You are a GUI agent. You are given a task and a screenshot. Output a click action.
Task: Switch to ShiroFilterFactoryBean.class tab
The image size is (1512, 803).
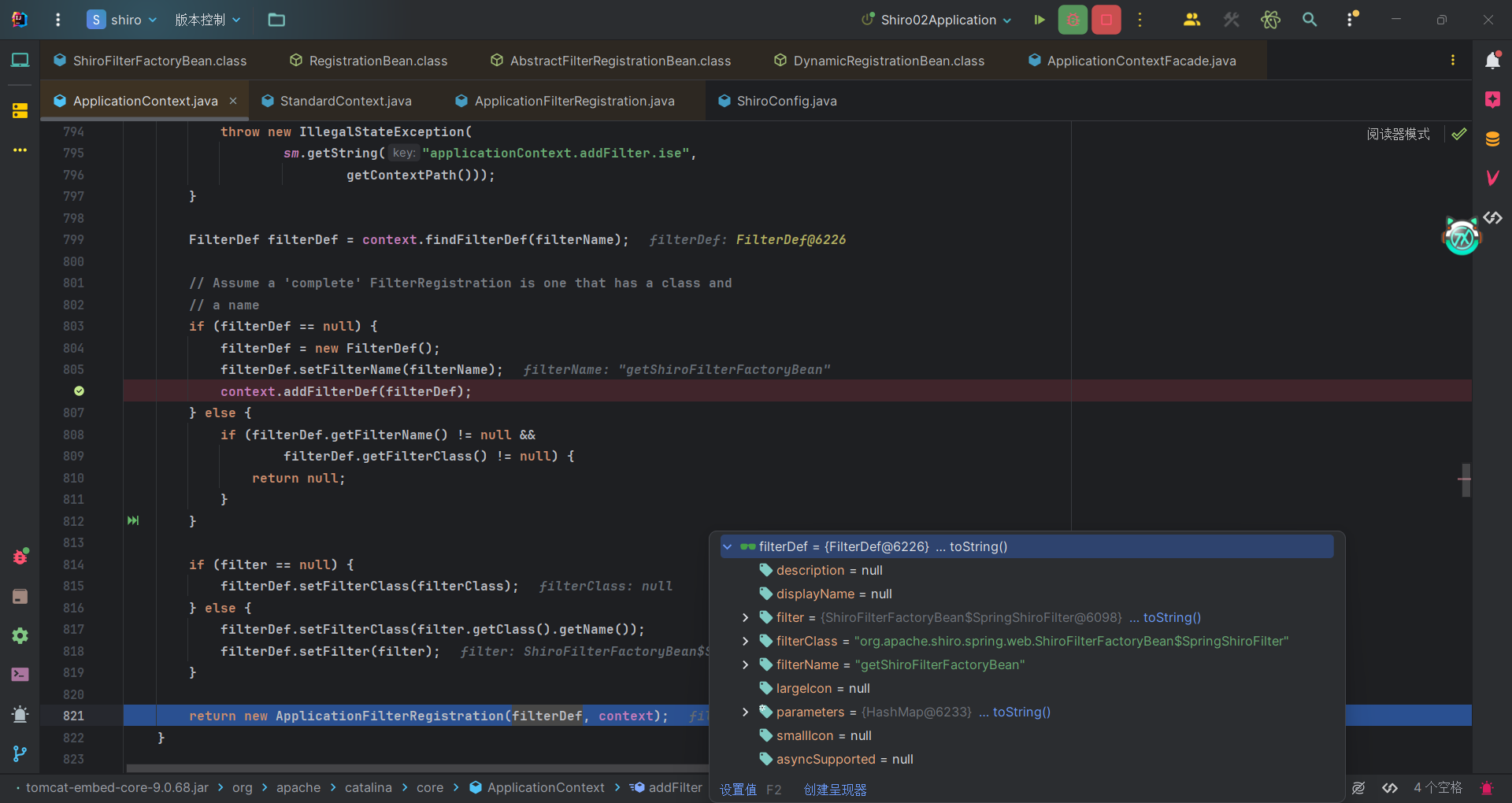click(x=150, y=61)
